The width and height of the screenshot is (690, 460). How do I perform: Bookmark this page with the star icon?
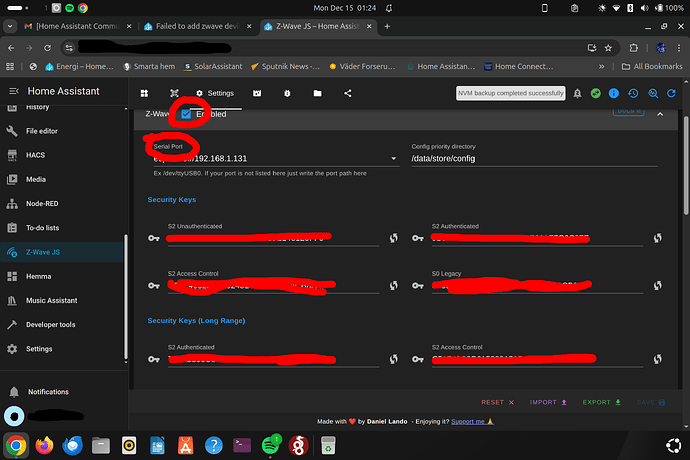[x=608, y=48]
